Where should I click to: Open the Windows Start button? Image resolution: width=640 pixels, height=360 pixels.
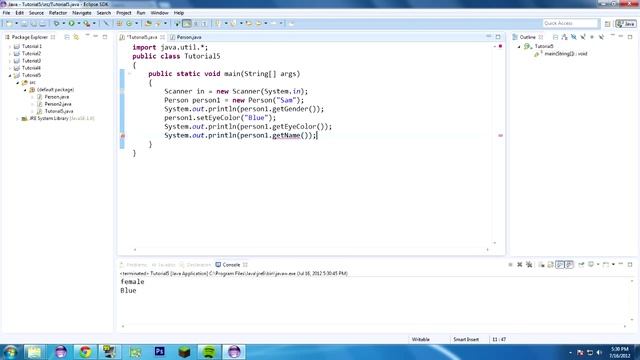pos(10,352)
